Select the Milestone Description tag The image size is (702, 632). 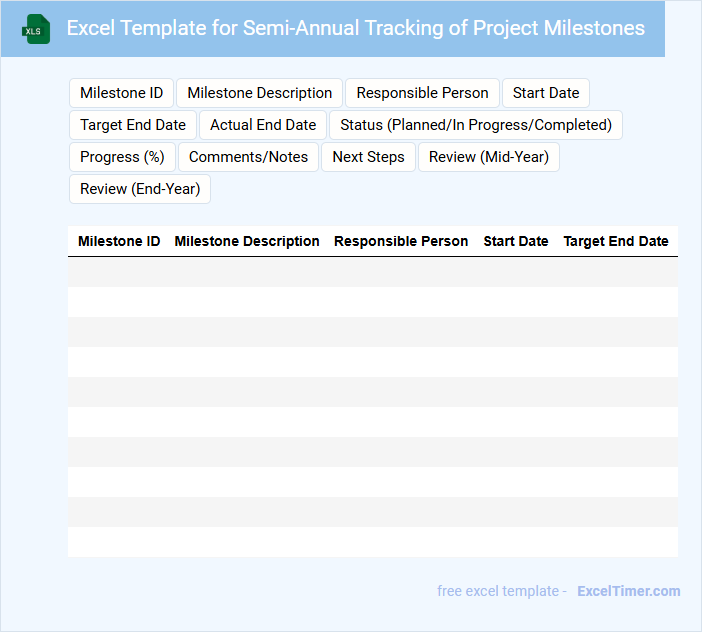(260, 93)
